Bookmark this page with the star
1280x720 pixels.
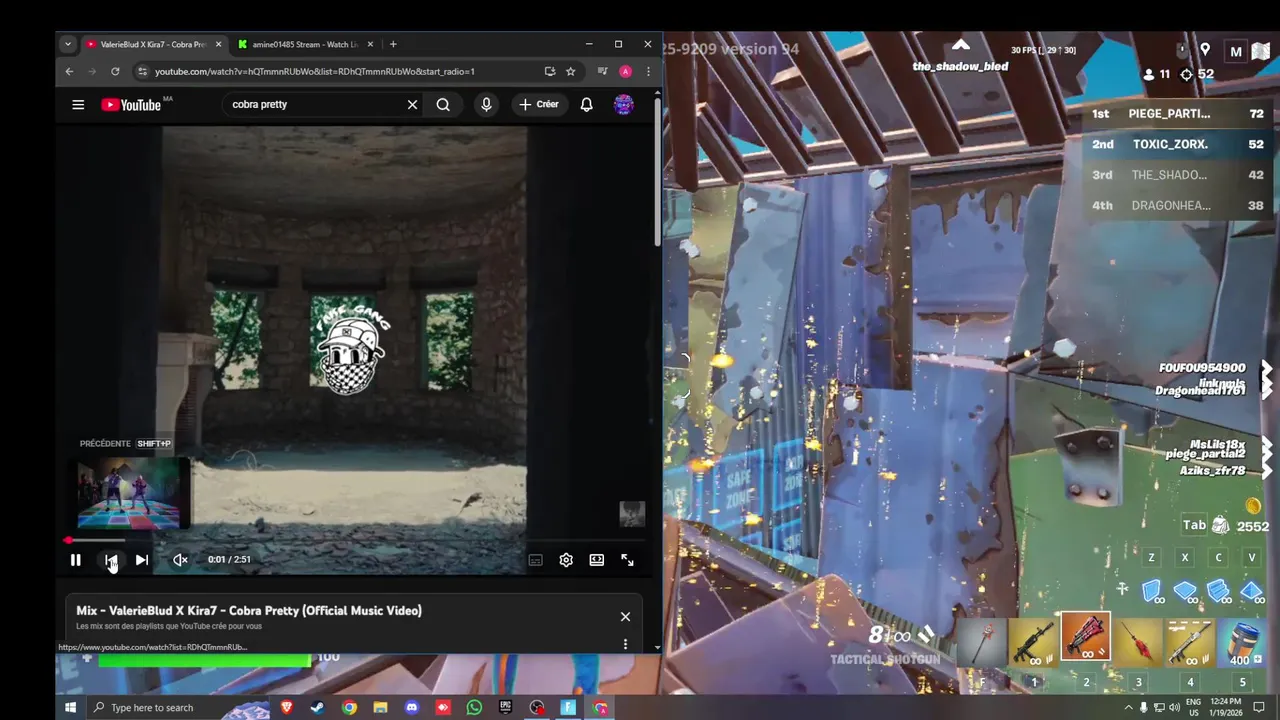570,71
